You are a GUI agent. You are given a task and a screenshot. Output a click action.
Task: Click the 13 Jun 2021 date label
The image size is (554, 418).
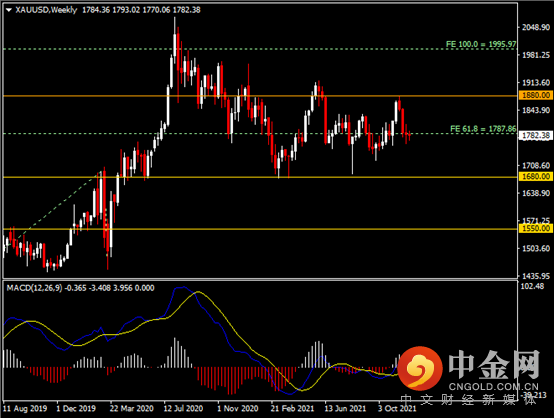tap(345, 409)
